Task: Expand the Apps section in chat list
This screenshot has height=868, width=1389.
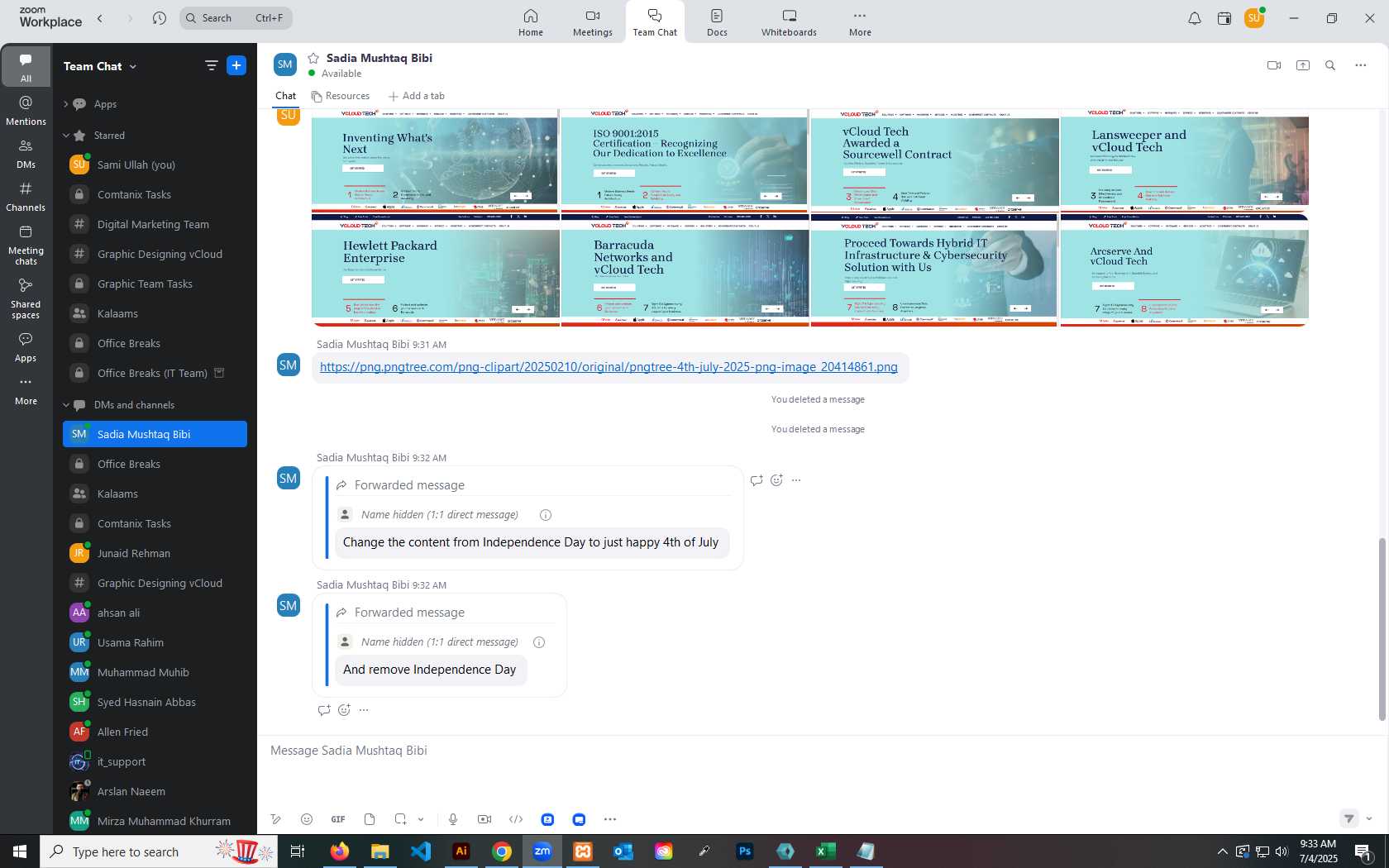Action: tap(66, 104)
